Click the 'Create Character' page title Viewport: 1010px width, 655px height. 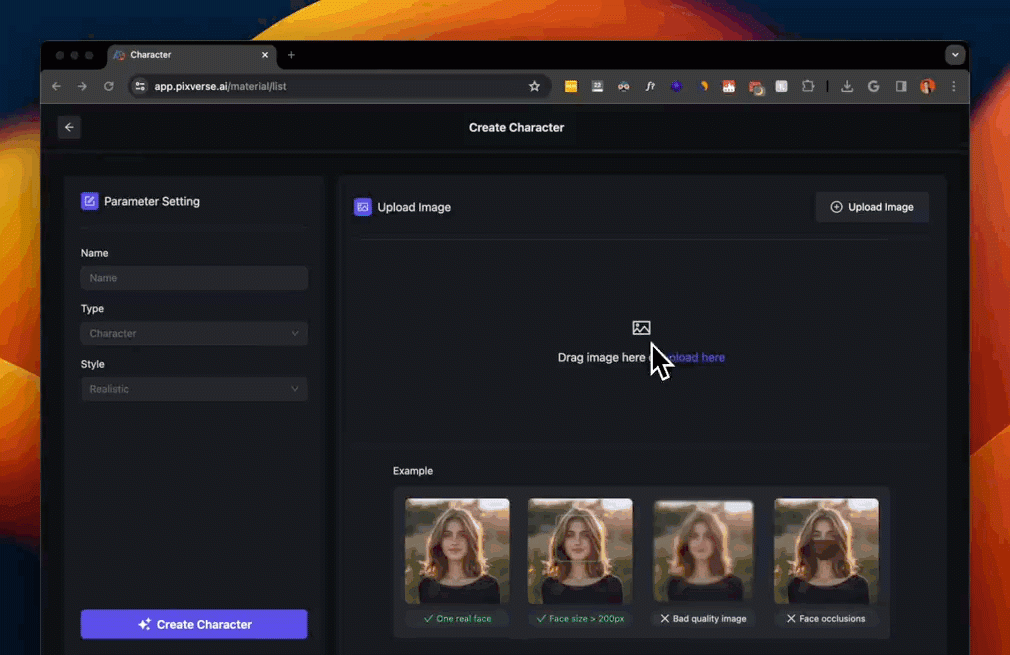click(517, 128)
